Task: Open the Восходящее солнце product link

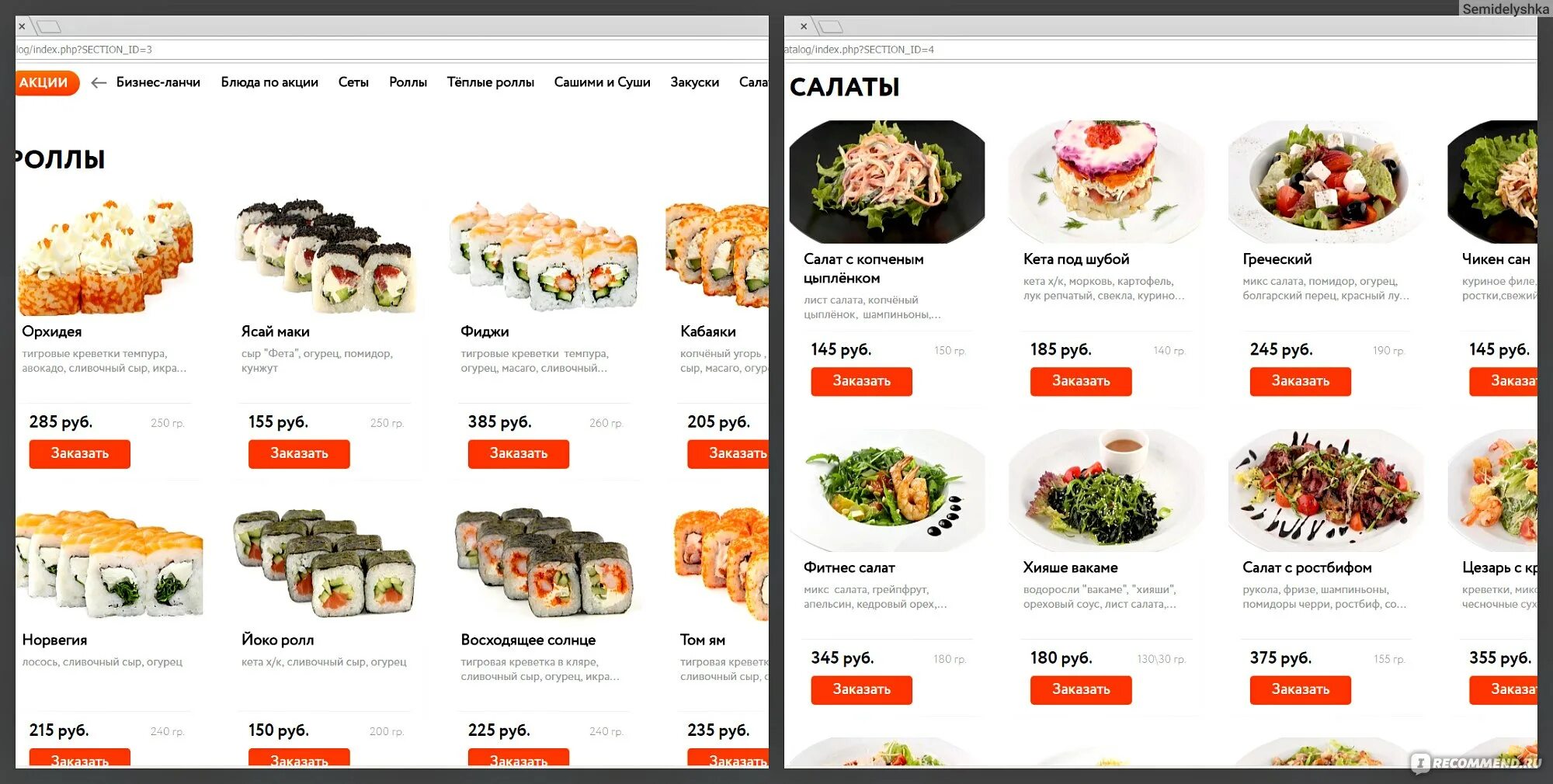Action: [528, 640]
